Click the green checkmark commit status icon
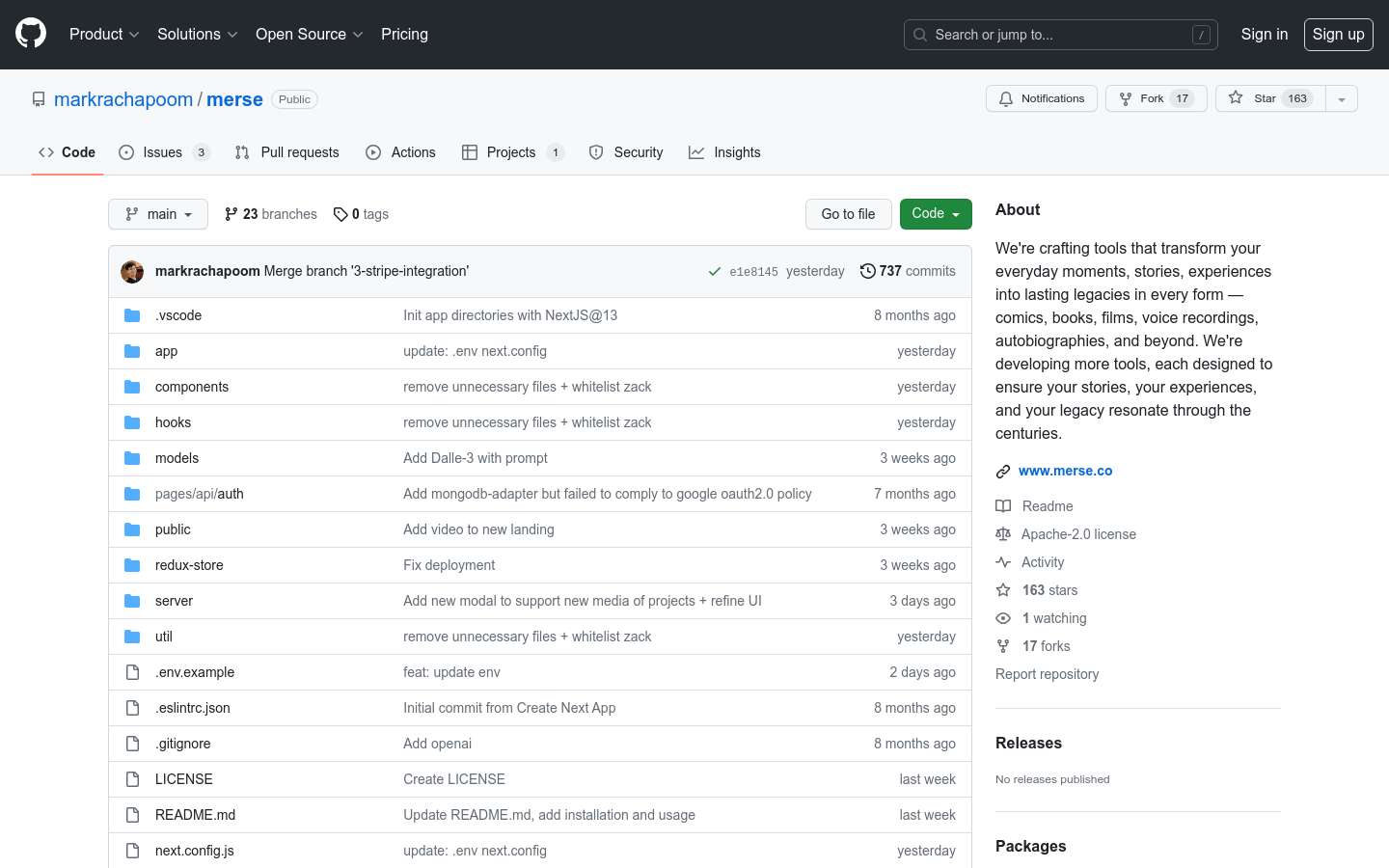The image size is (1389, 868). [x=715, y=272]
